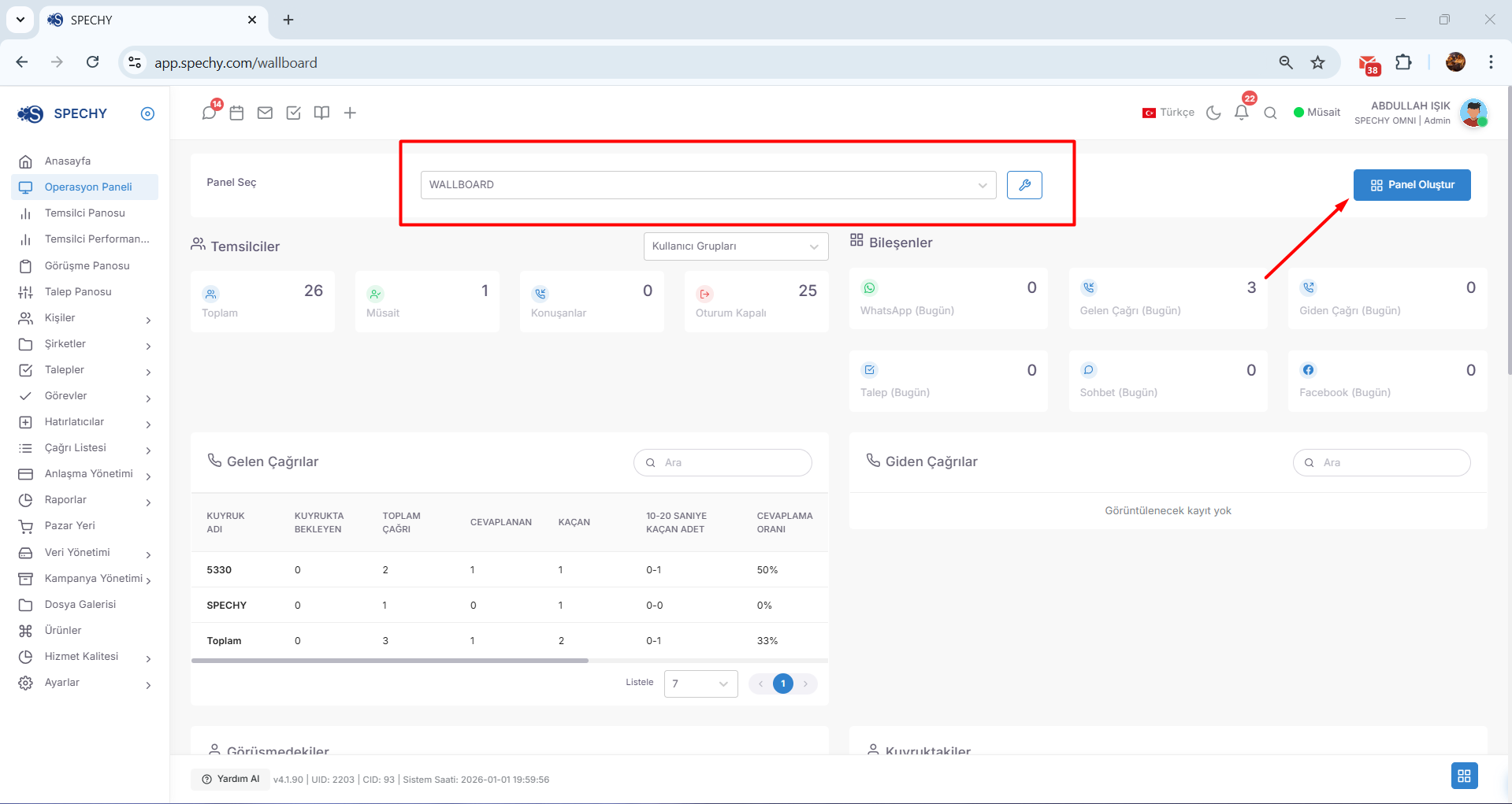1512x804 pixels.
Task: Open Chrome three-dot menu
Action: click(1491, 62)
